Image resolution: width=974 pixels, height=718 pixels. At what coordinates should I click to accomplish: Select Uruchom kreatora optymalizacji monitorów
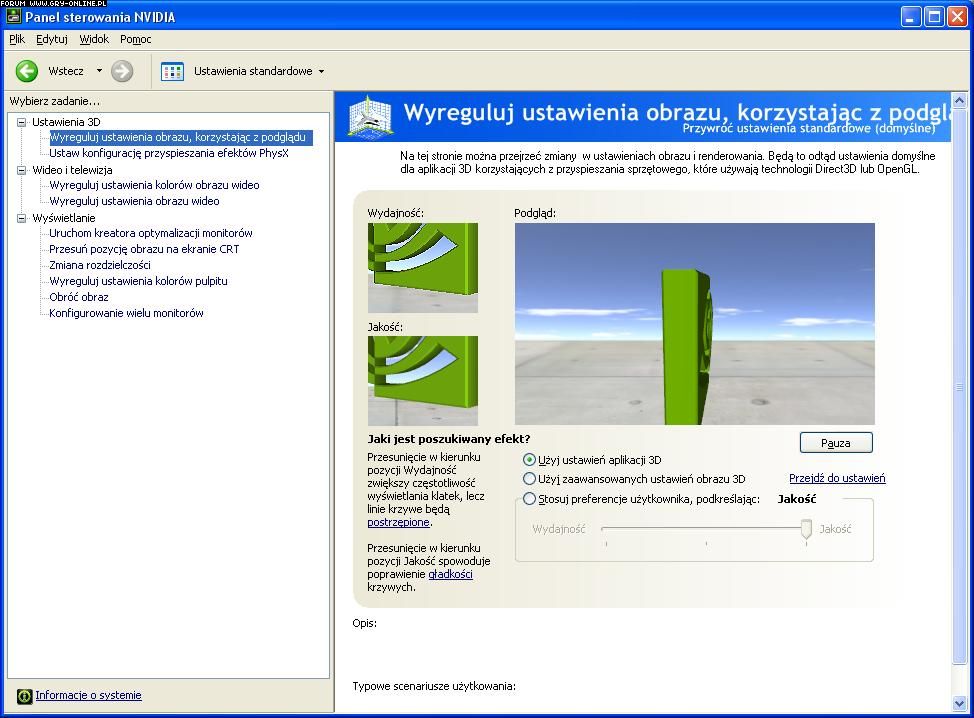click(x=151, y=234)
